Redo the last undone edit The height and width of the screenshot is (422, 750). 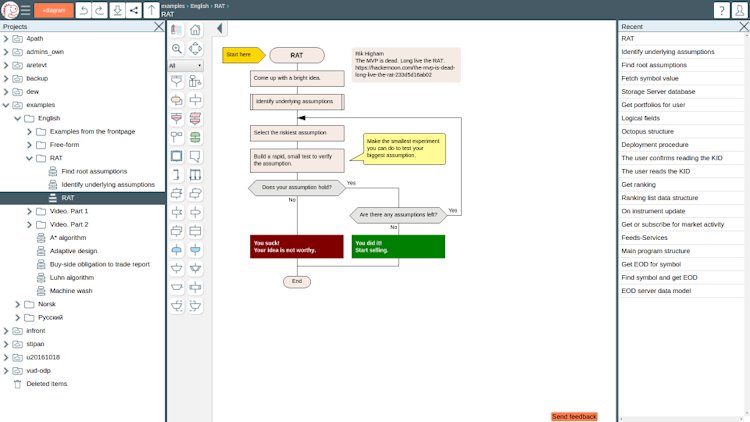[x=99, y=10]
